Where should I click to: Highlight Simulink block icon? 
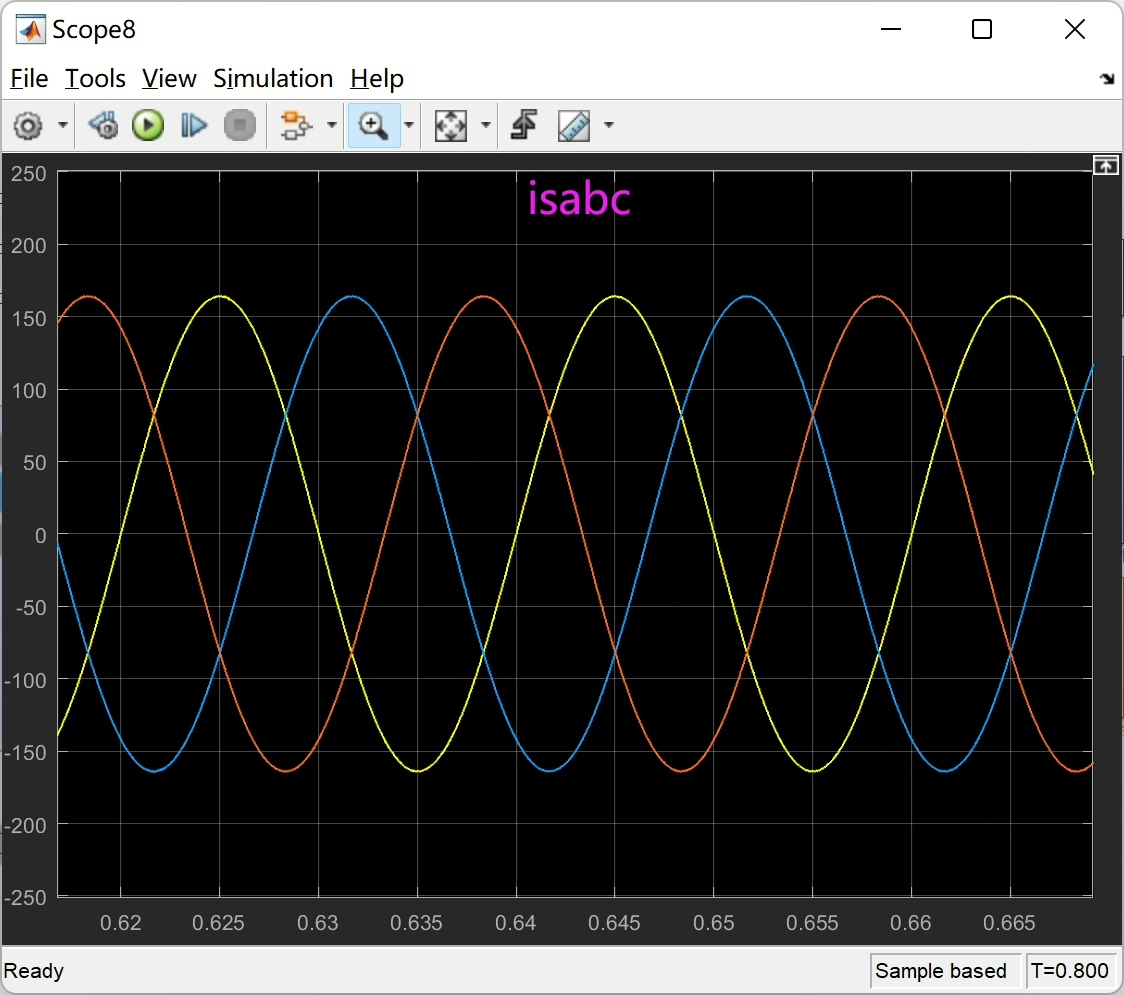tap(295, 125)
